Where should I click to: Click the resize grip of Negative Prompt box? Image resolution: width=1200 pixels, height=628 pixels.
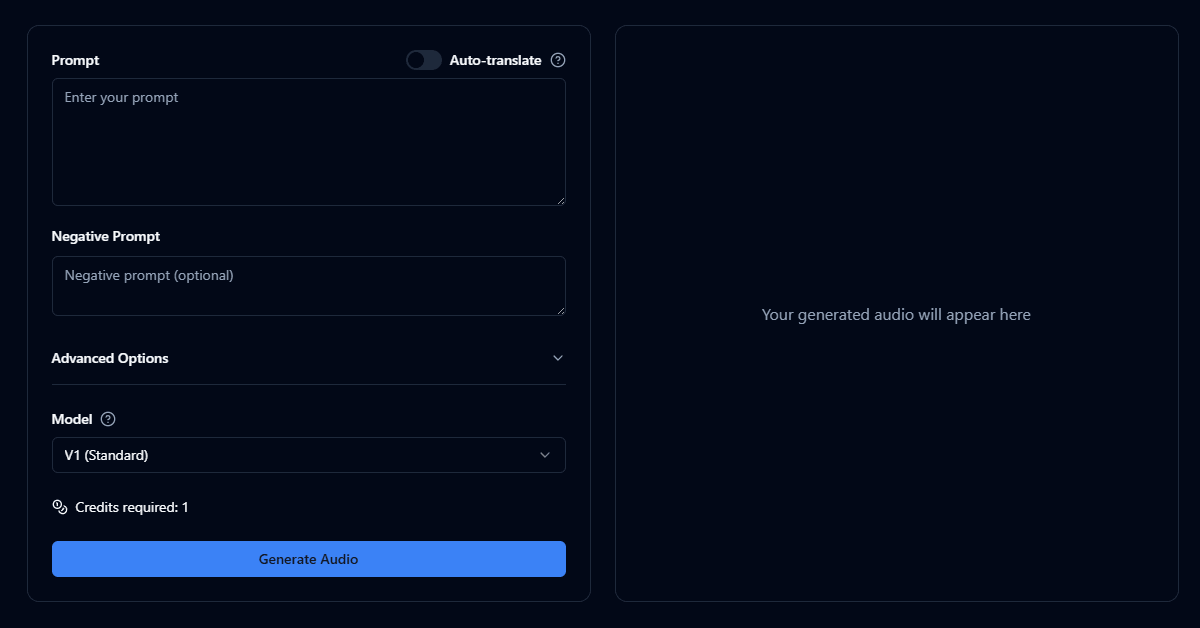tap(561, 311)
